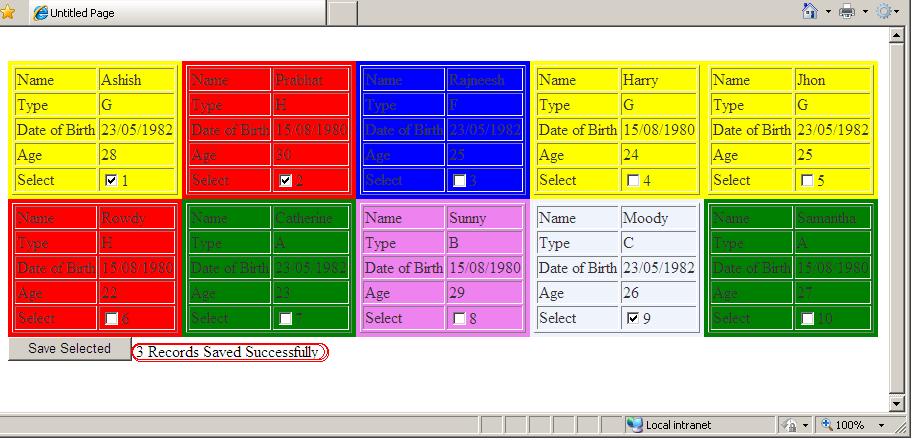Image resolution: width=913 pixels, height=440 pixels.
Task: Uncheck checkbox 2 in Prabhat card
Action: tap(285, 180)
